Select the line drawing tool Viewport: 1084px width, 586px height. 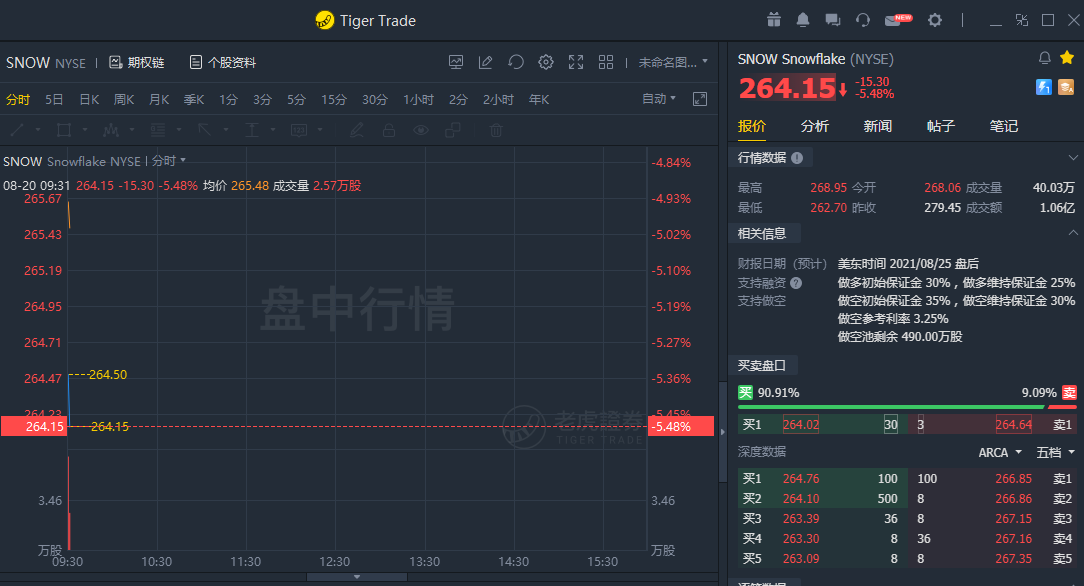17,130
